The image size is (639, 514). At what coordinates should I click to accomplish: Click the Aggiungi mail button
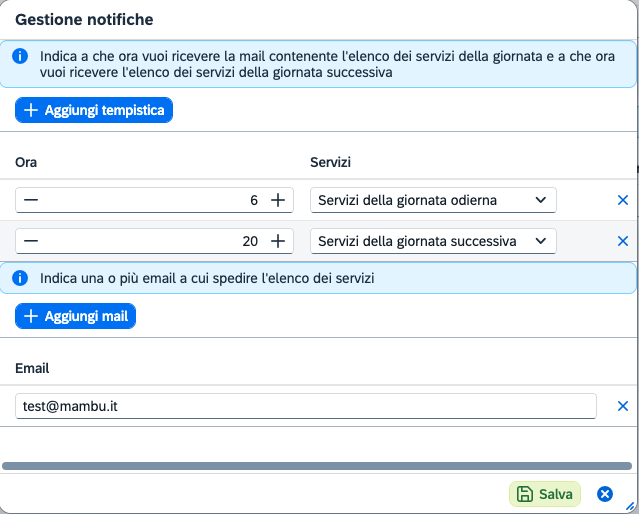coord(75,316)
